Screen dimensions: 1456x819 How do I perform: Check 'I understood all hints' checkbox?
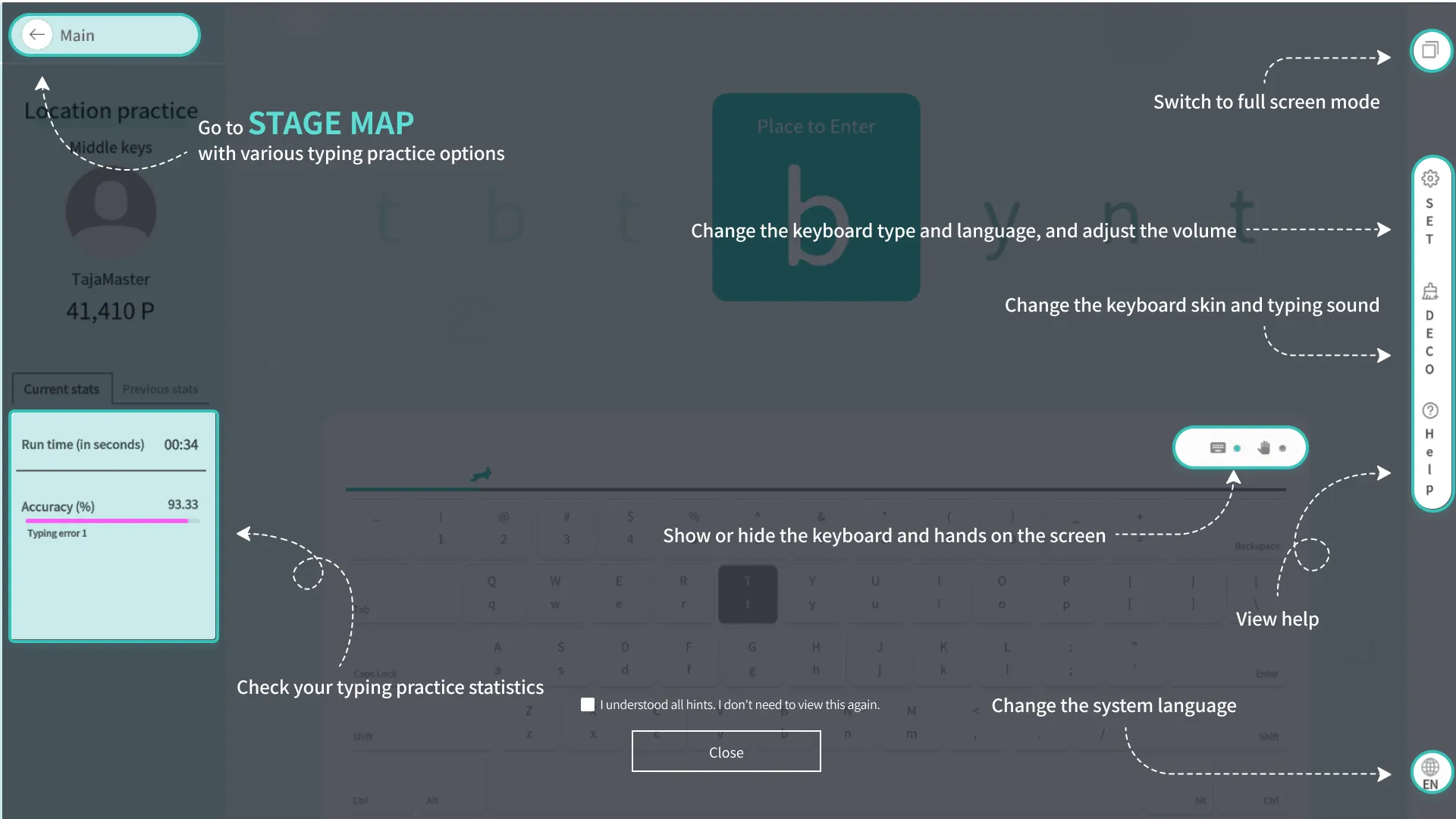pos(588,704)
